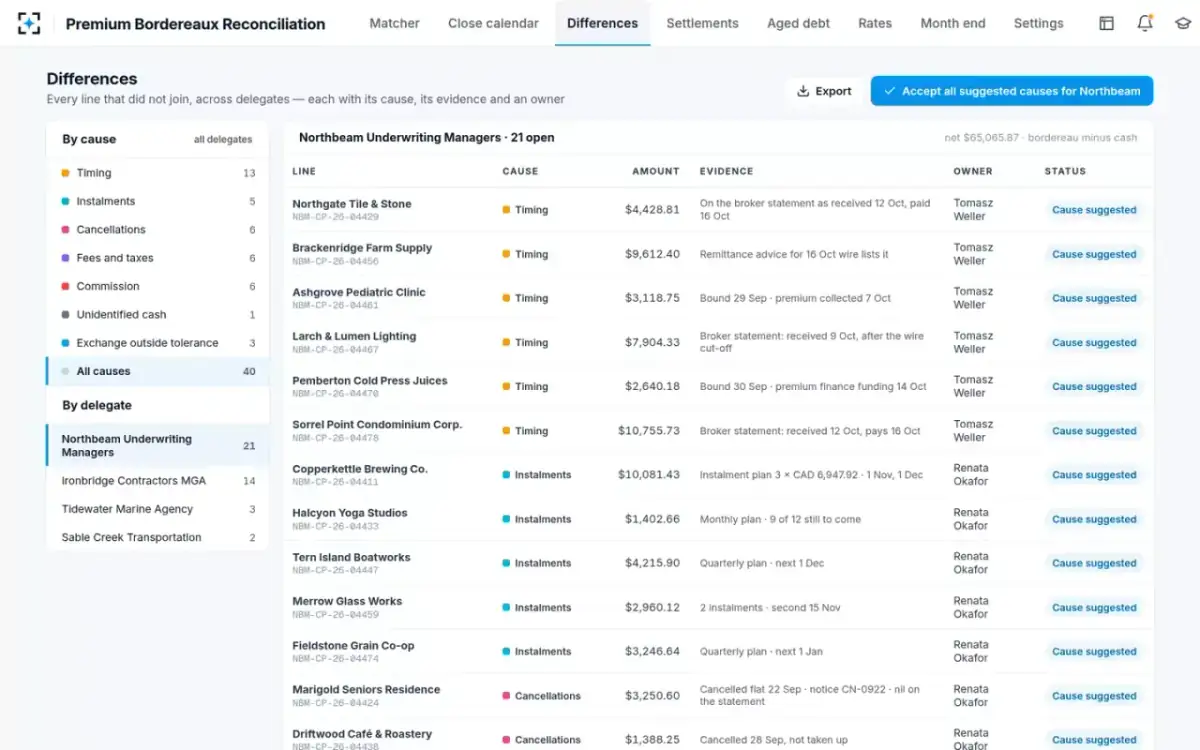Screen dimensions: 1200x750
Task: Accept all suggested causes for Northbeam
Action: [x=1012, y=91]
